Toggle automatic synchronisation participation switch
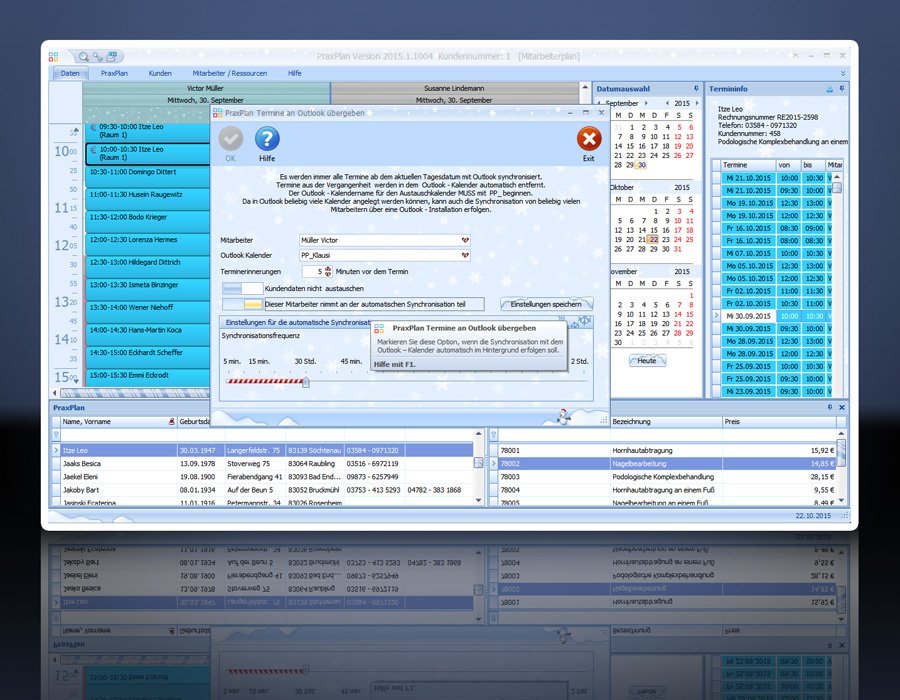This screenshot has width=900, height=700. 242,304
